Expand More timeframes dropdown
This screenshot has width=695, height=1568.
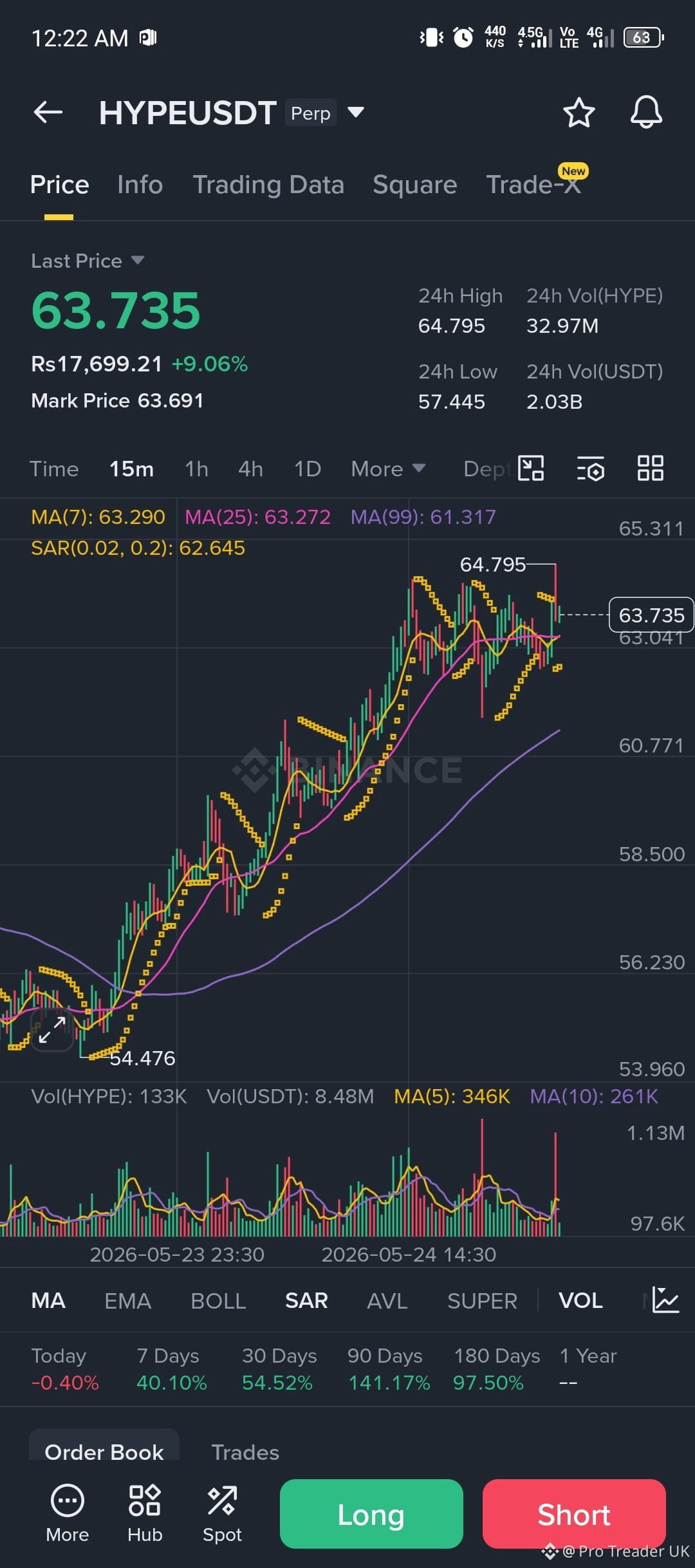pos(388,469)
